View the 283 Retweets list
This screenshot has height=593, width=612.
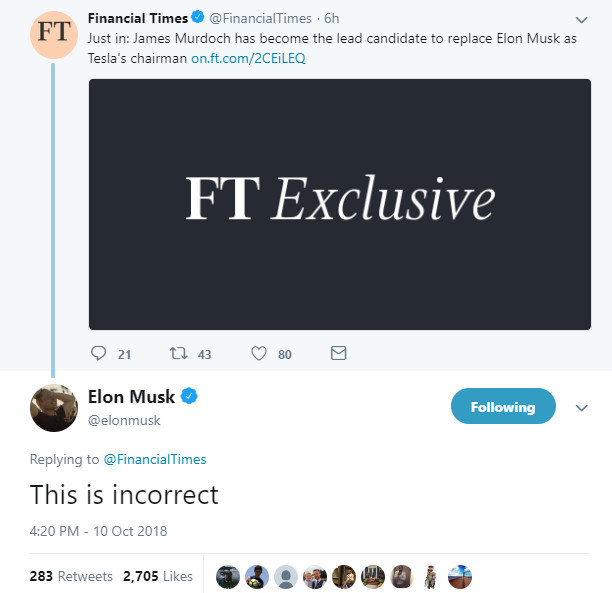click(x=71, y=576)
